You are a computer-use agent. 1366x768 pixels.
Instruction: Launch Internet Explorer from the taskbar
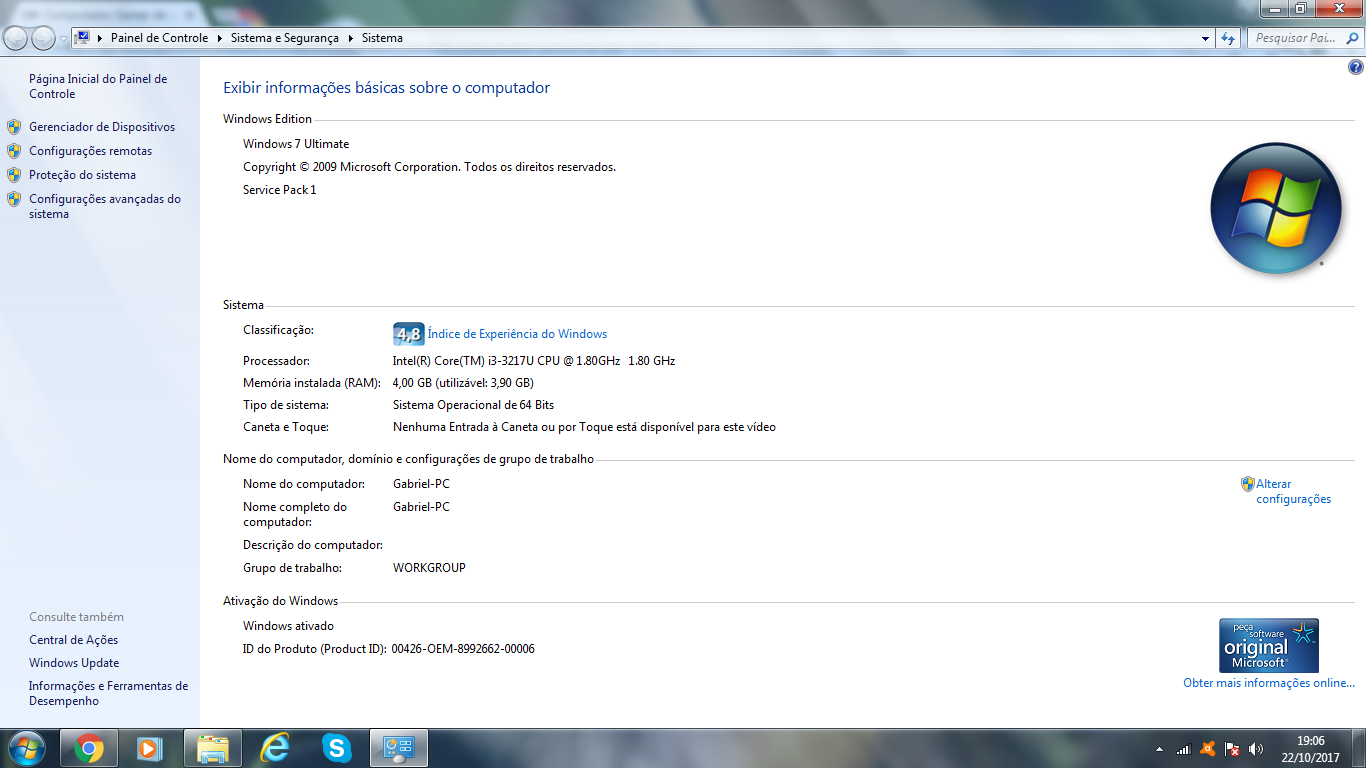[x=274, y=748]
